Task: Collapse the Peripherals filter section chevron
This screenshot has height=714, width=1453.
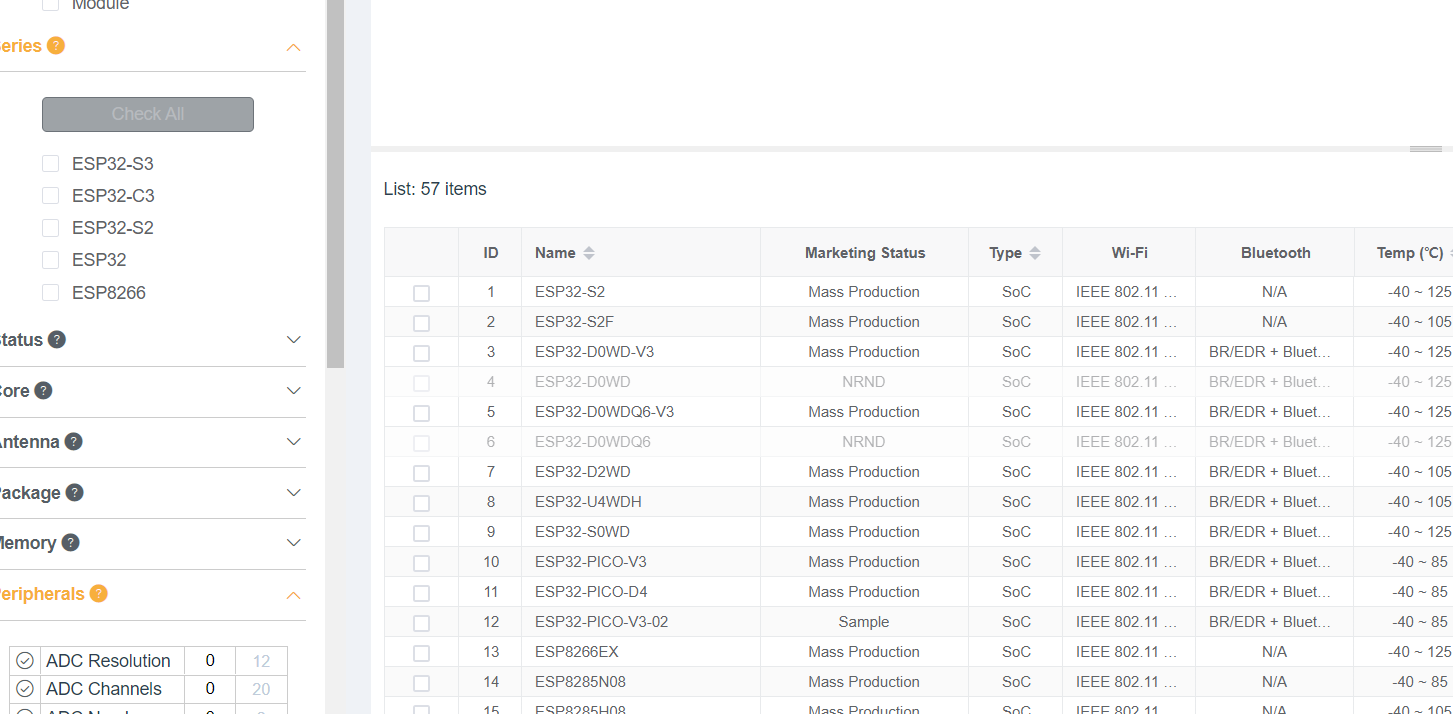Action: pos(293,595)
